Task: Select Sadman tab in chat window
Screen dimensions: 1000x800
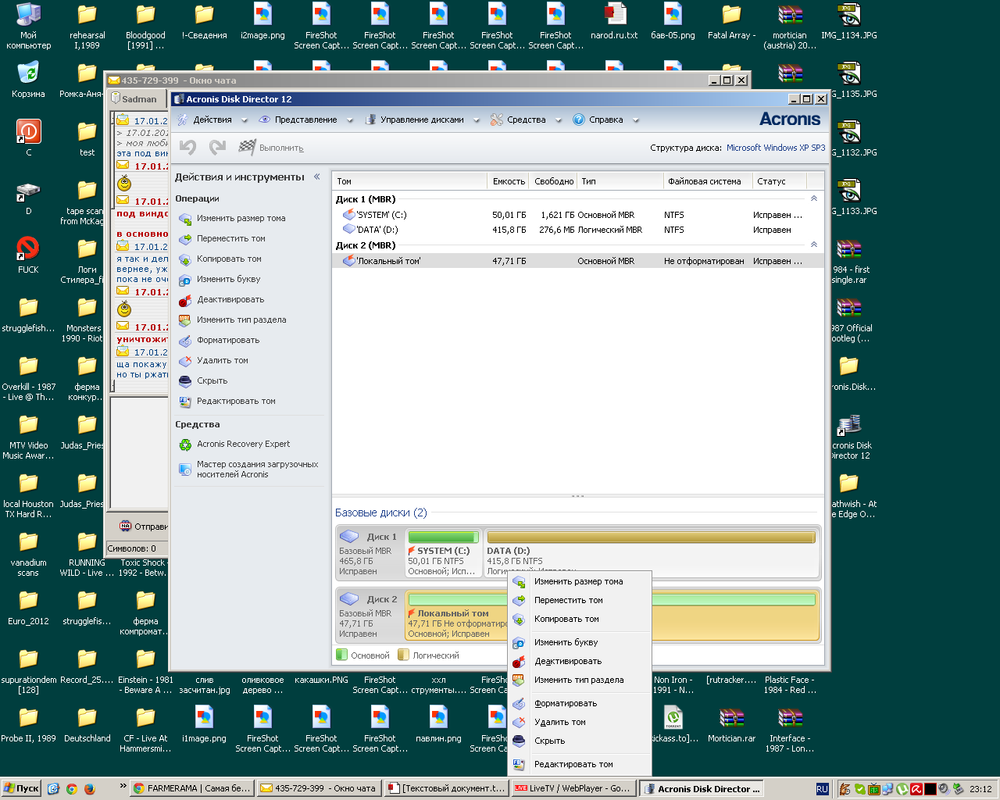Action: coord(135,99)
